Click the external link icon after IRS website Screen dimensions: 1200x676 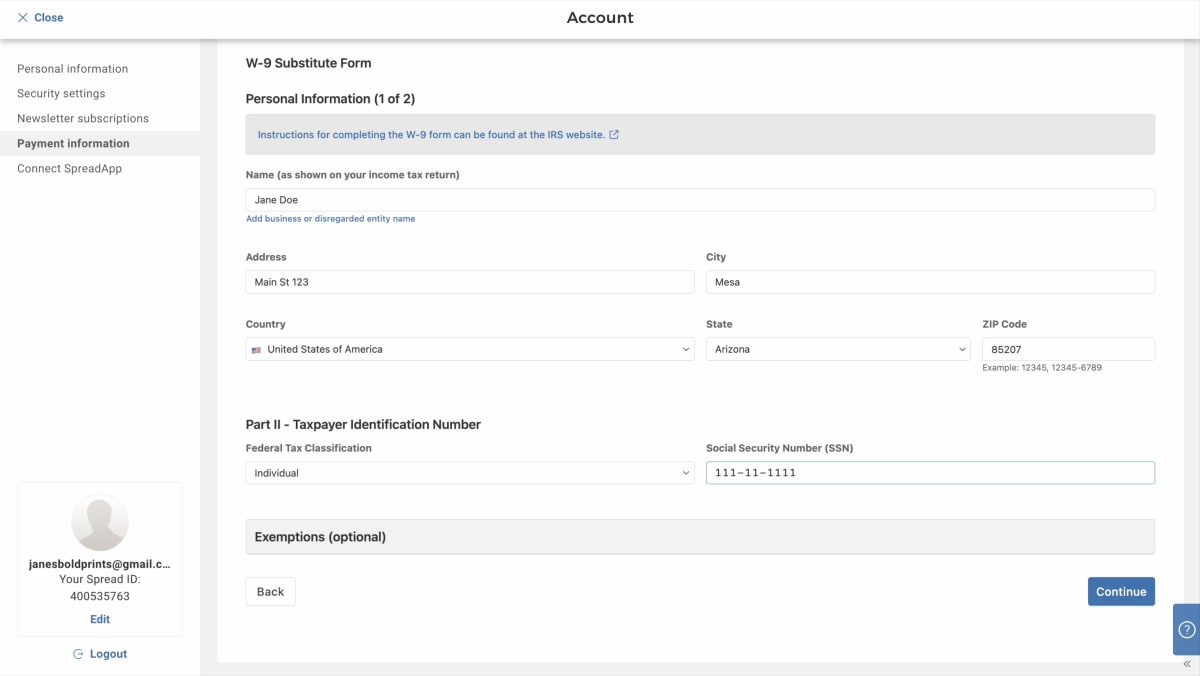pyautogui.click(x=614, y=134)
